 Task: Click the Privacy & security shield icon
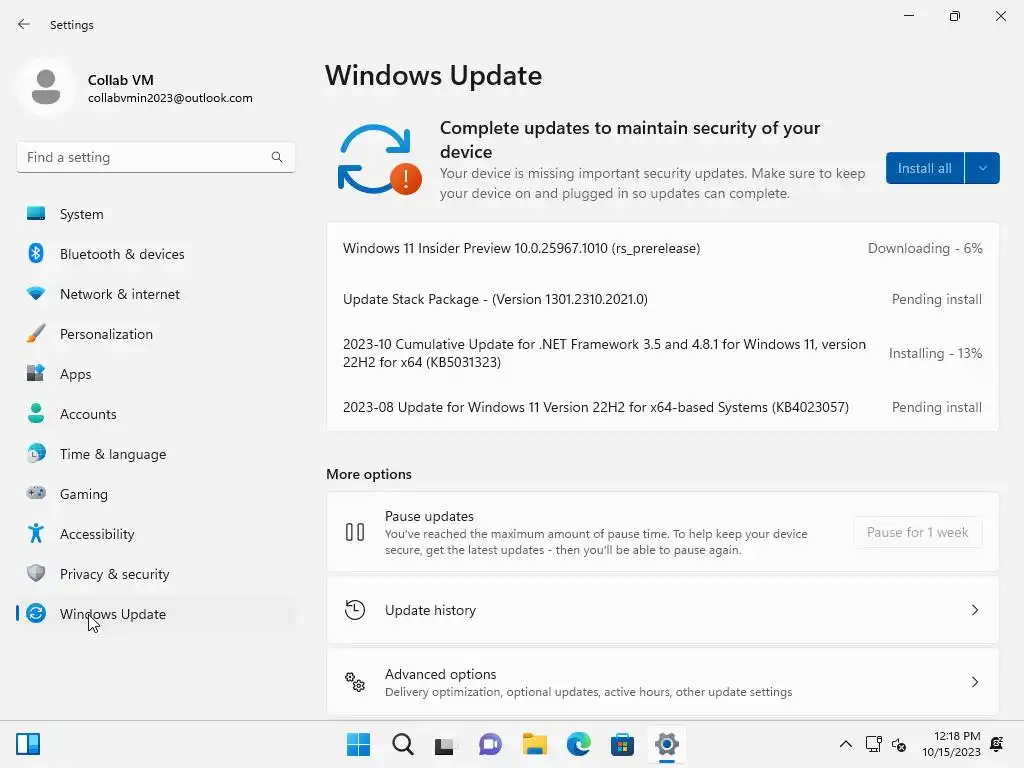point(36,573)
